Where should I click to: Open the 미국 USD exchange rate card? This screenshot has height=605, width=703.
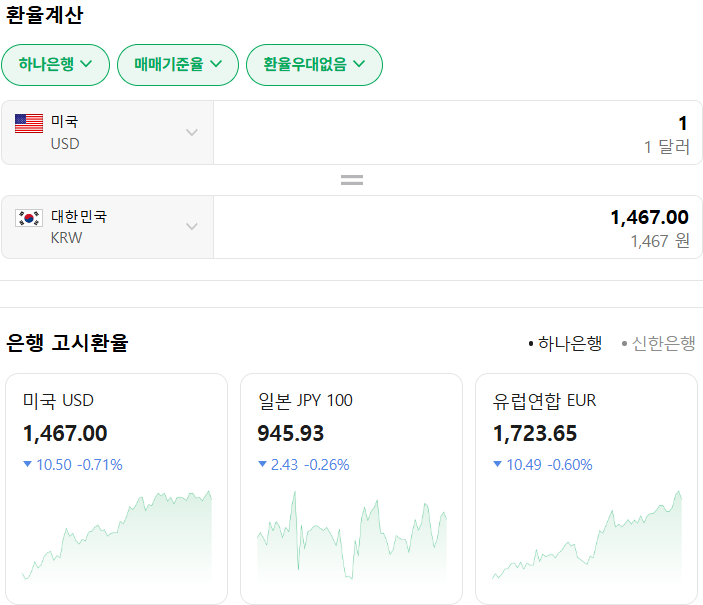click(116, 420)
